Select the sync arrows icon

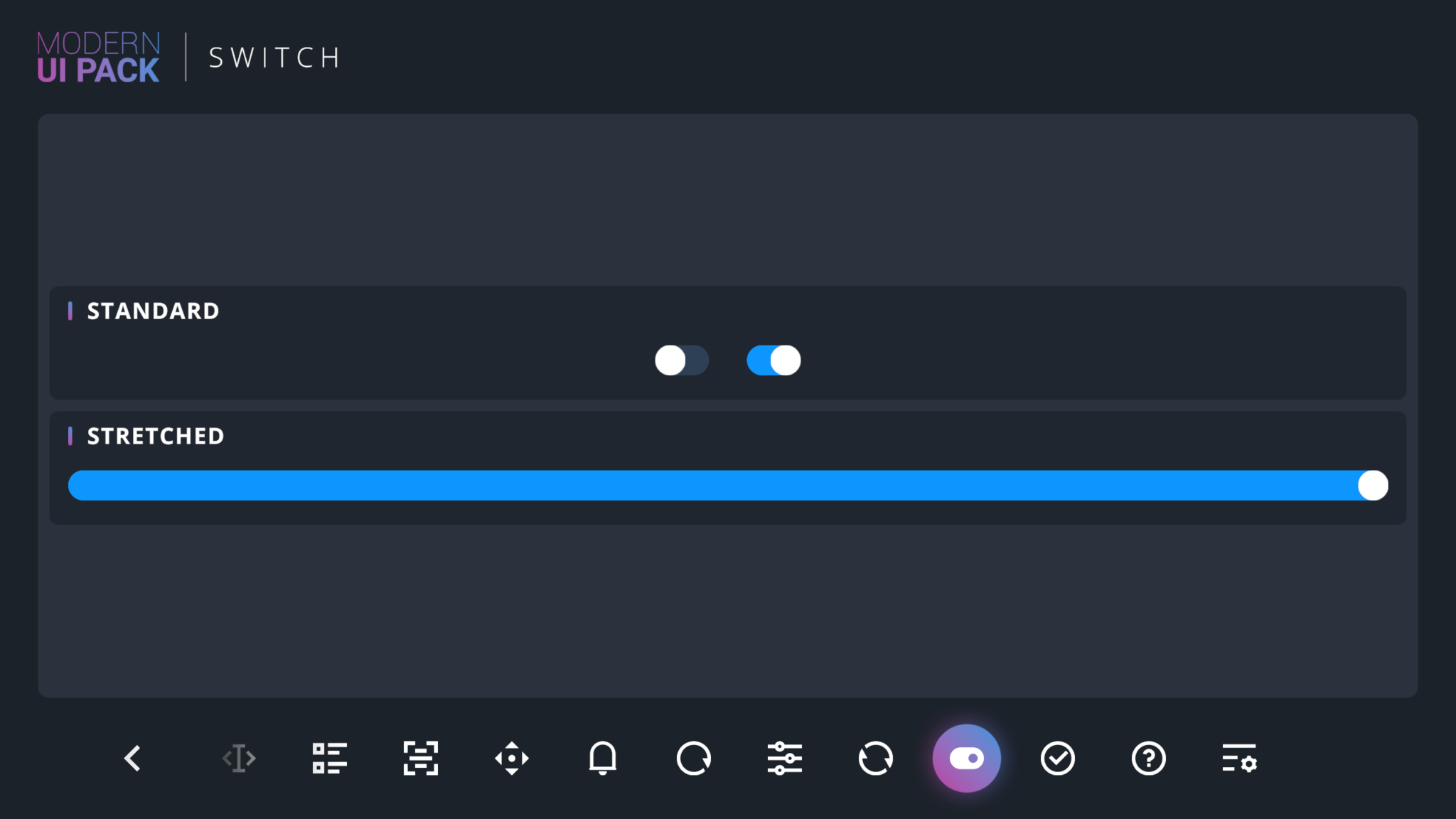(876, 758)
